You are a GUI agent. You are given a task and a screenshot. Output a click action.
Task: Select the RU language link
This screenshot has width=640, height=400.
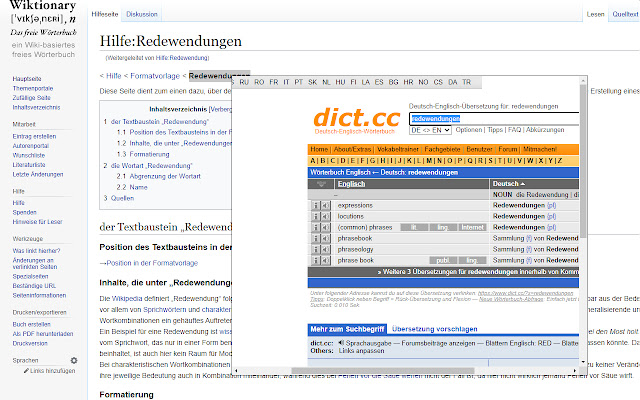point(244,82)
